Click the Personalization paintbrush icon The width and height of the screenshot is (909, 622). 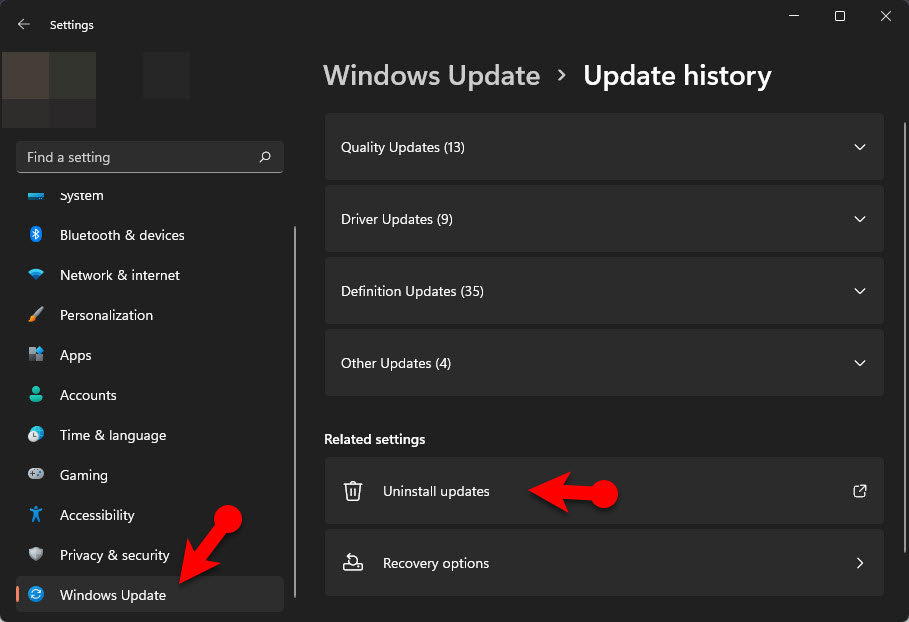(36, 315)
